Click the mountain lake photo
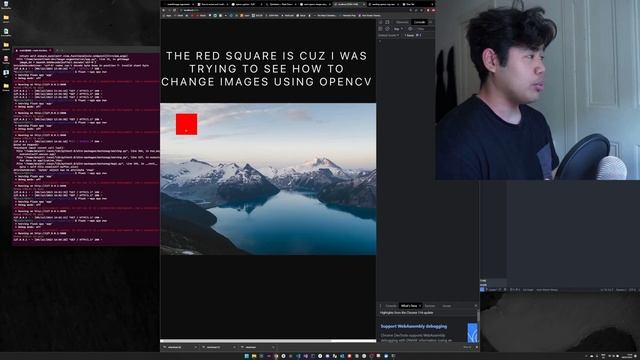Image resolution: width=640 pixels, height=360 pixels. (268, 179)
